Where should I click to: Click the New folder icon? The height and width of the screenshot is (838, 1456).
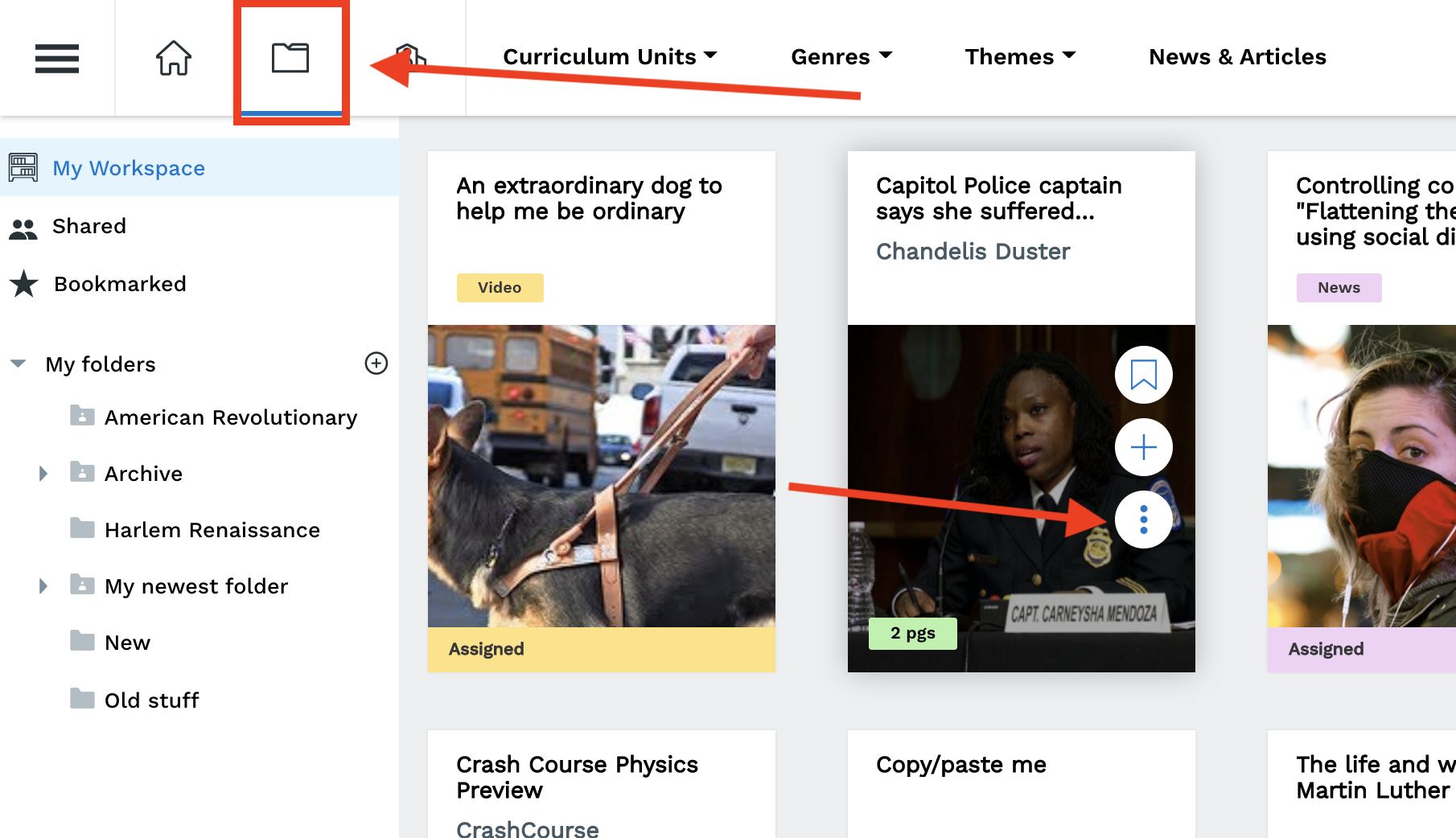point(82,640)
